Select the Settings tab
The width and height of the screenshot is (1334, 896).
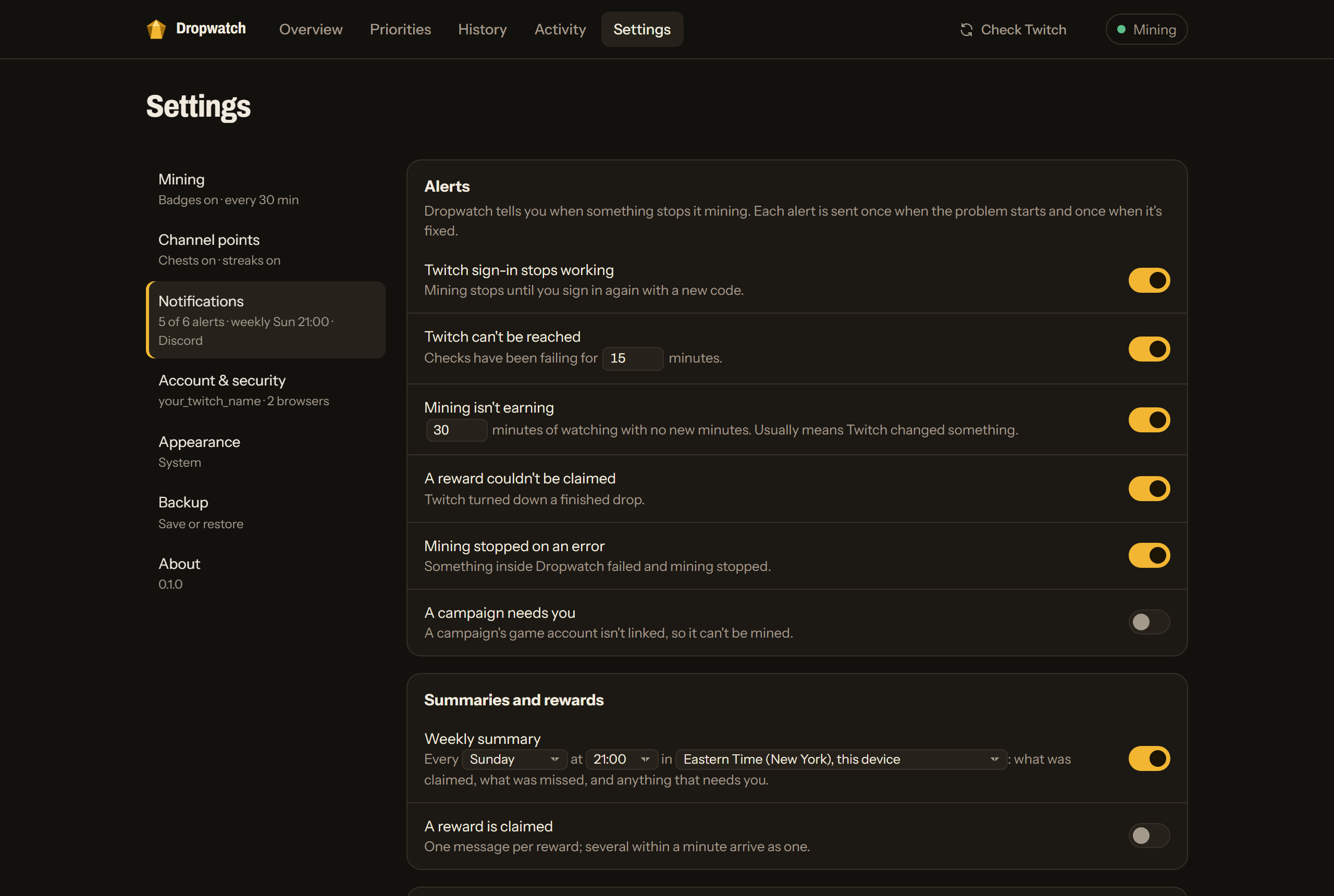[x=642, y=29]
